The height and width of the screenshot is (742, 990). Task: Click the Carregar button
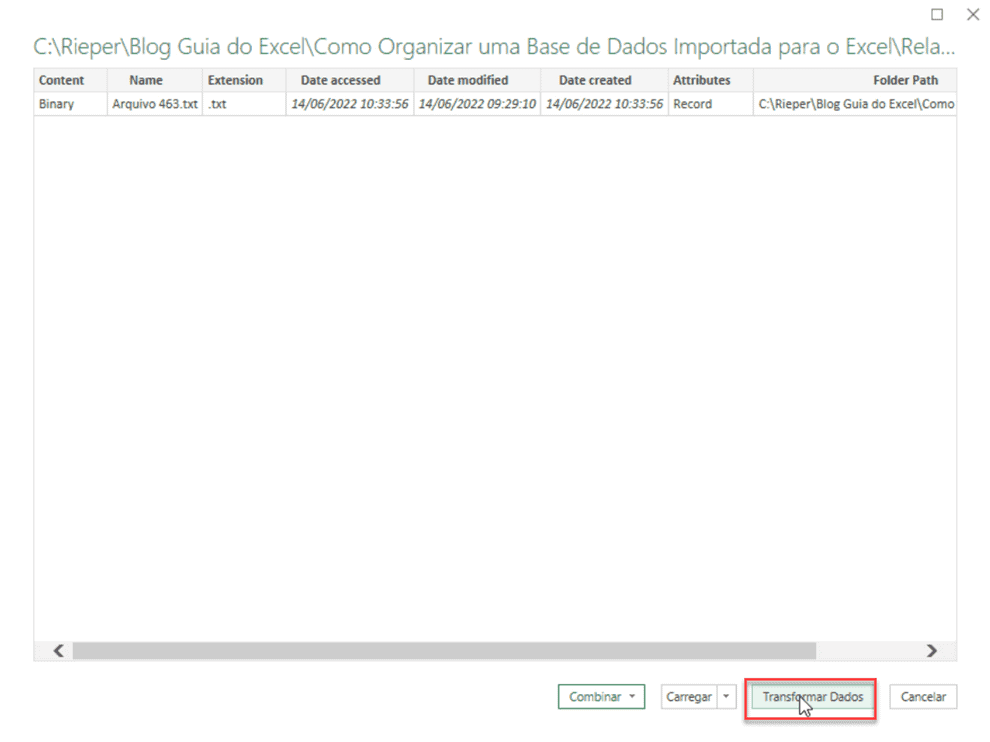(688, 696)
